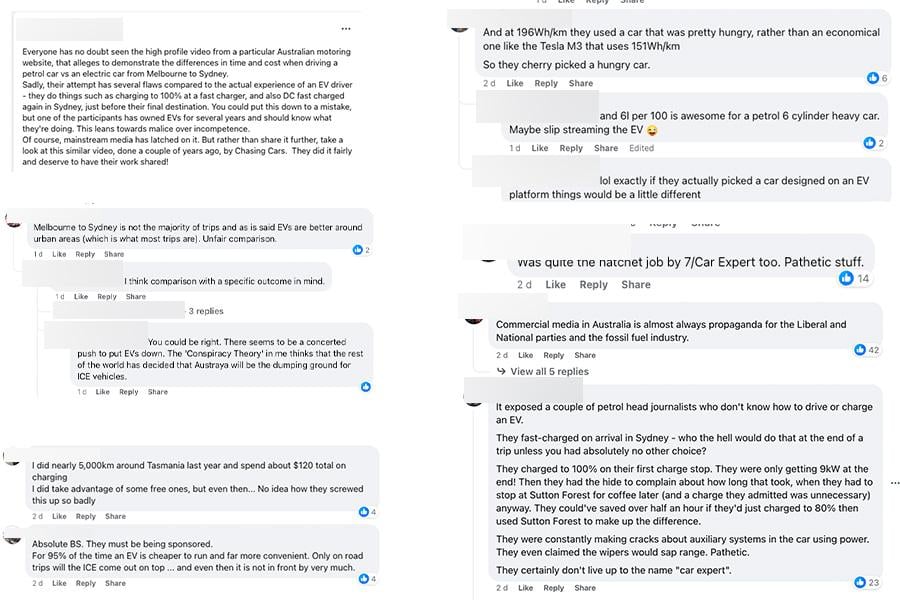The height and width of the screenshot is (600, 900).
Task: Reply to the '7/Car Expert' hatchet job comment
Action: [593, 284]
